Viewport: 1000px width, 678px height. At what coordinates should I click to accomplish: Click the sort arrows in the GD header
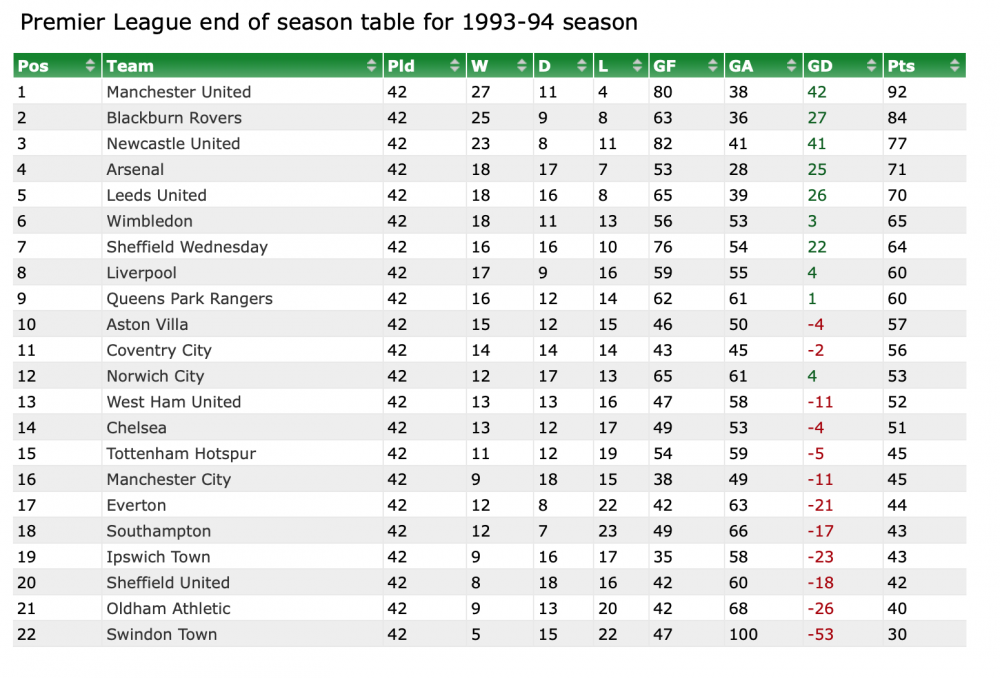872,66
